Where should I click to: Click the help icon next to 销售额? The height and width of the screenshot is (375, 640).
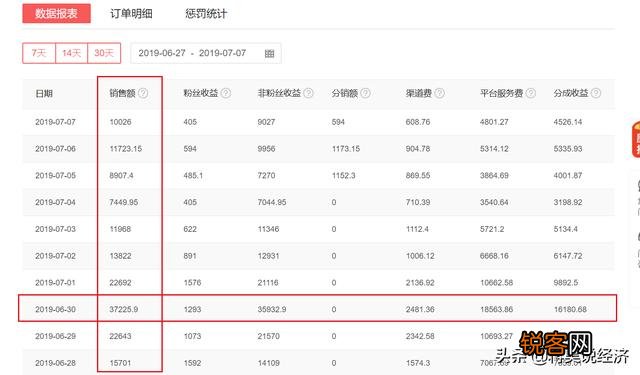point(143,93)
